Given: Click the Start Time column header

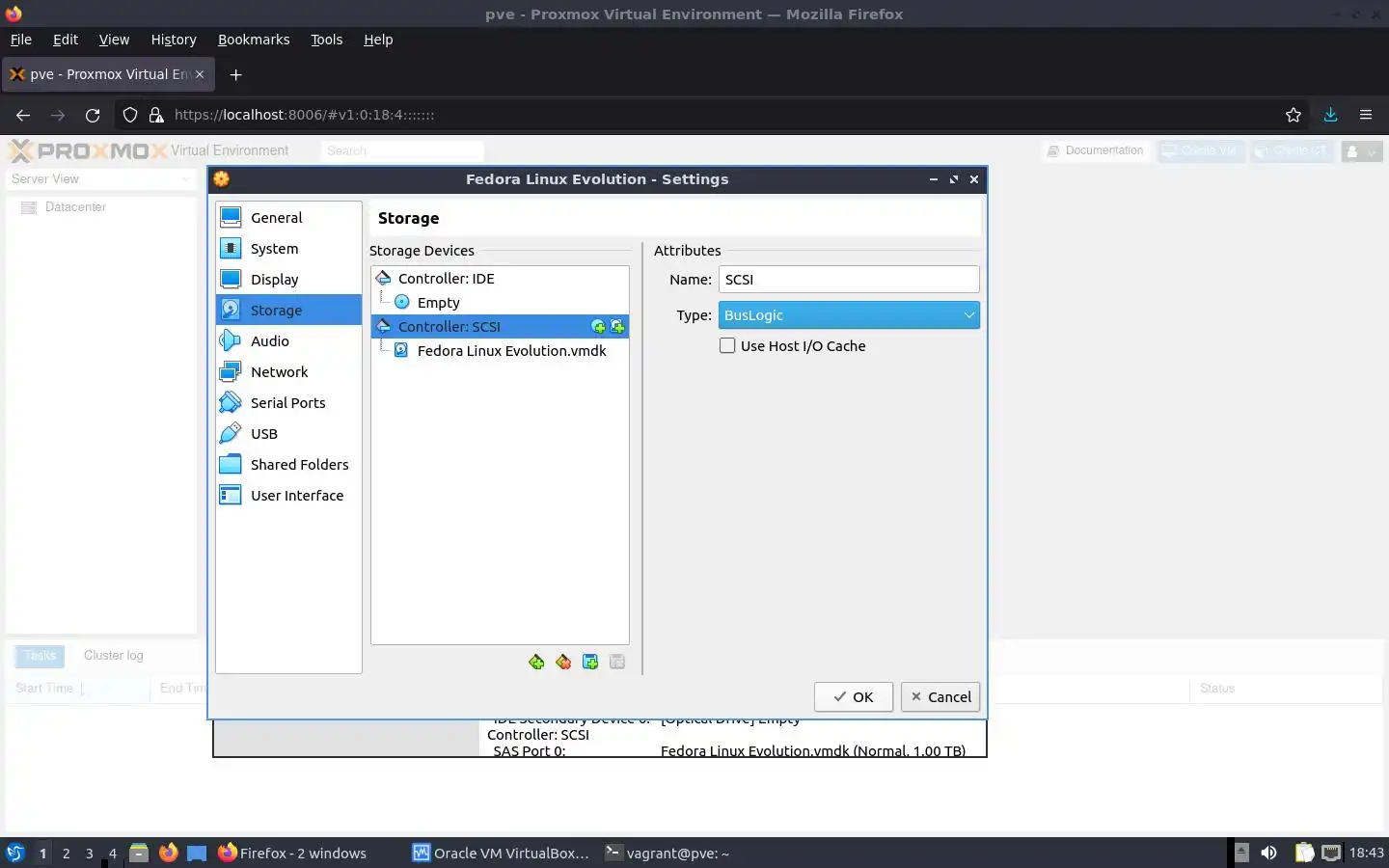Looking at the screenshot, I should coord(77,688).
